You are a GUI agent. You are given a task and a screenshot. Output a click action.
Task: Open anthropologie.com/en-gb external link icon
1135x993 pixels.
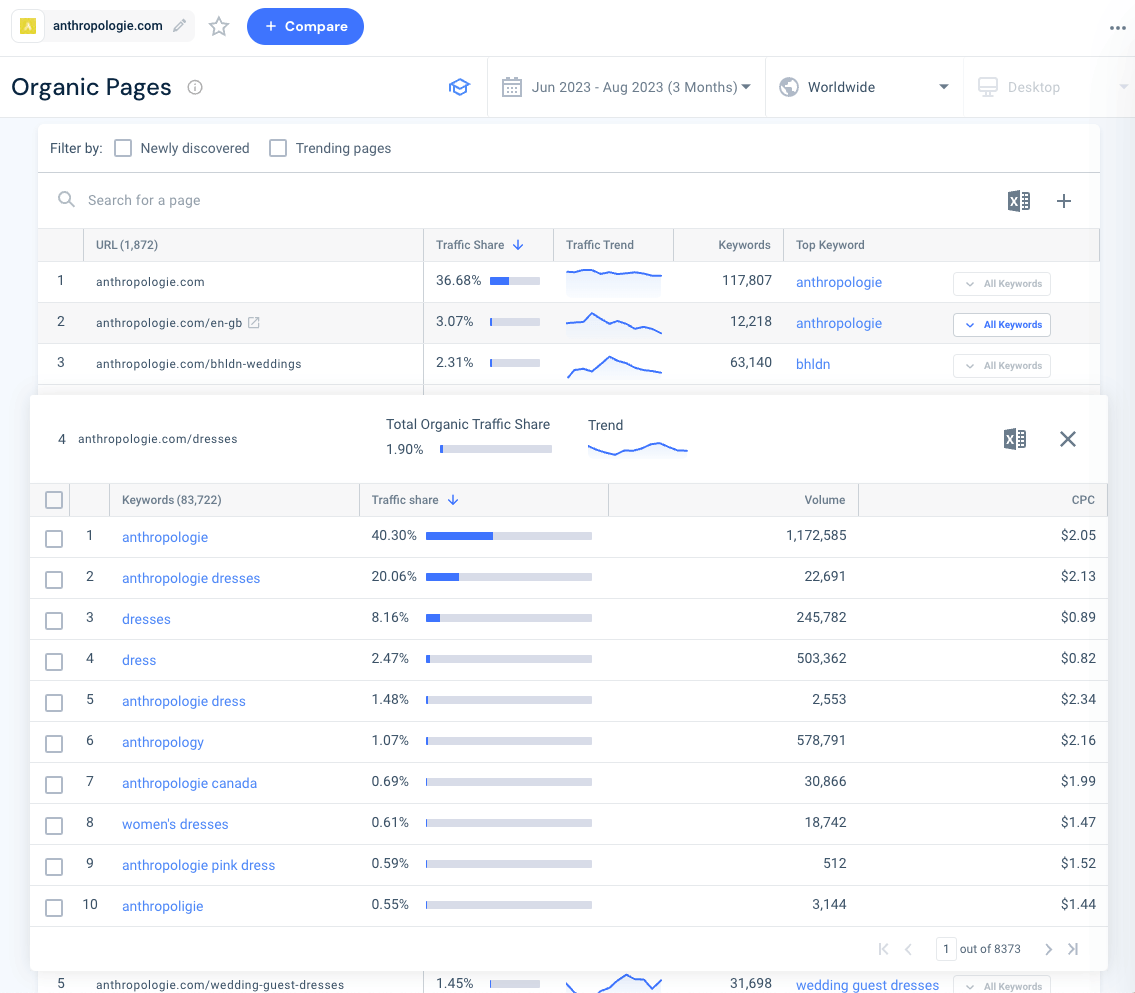coord(253,322)
